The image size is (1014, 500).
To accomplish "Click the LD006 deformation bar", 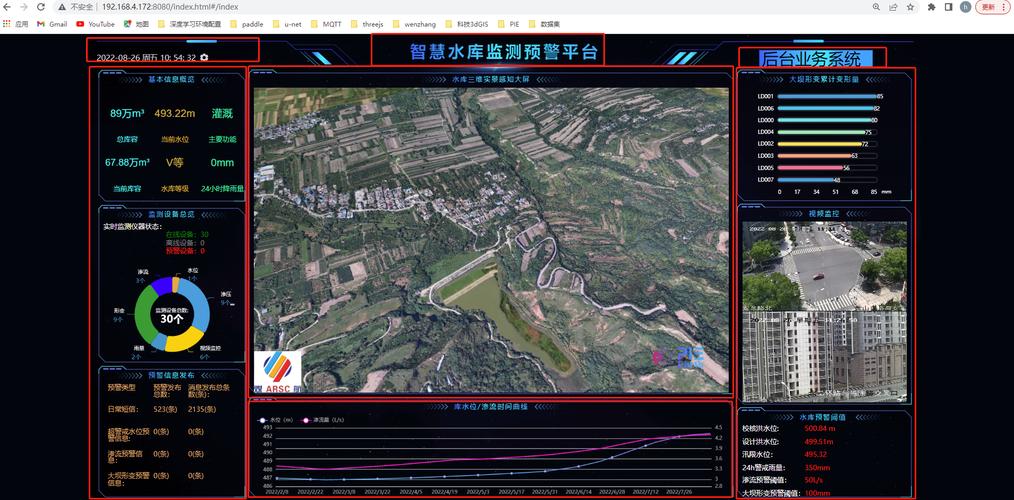I will (825, 109).
